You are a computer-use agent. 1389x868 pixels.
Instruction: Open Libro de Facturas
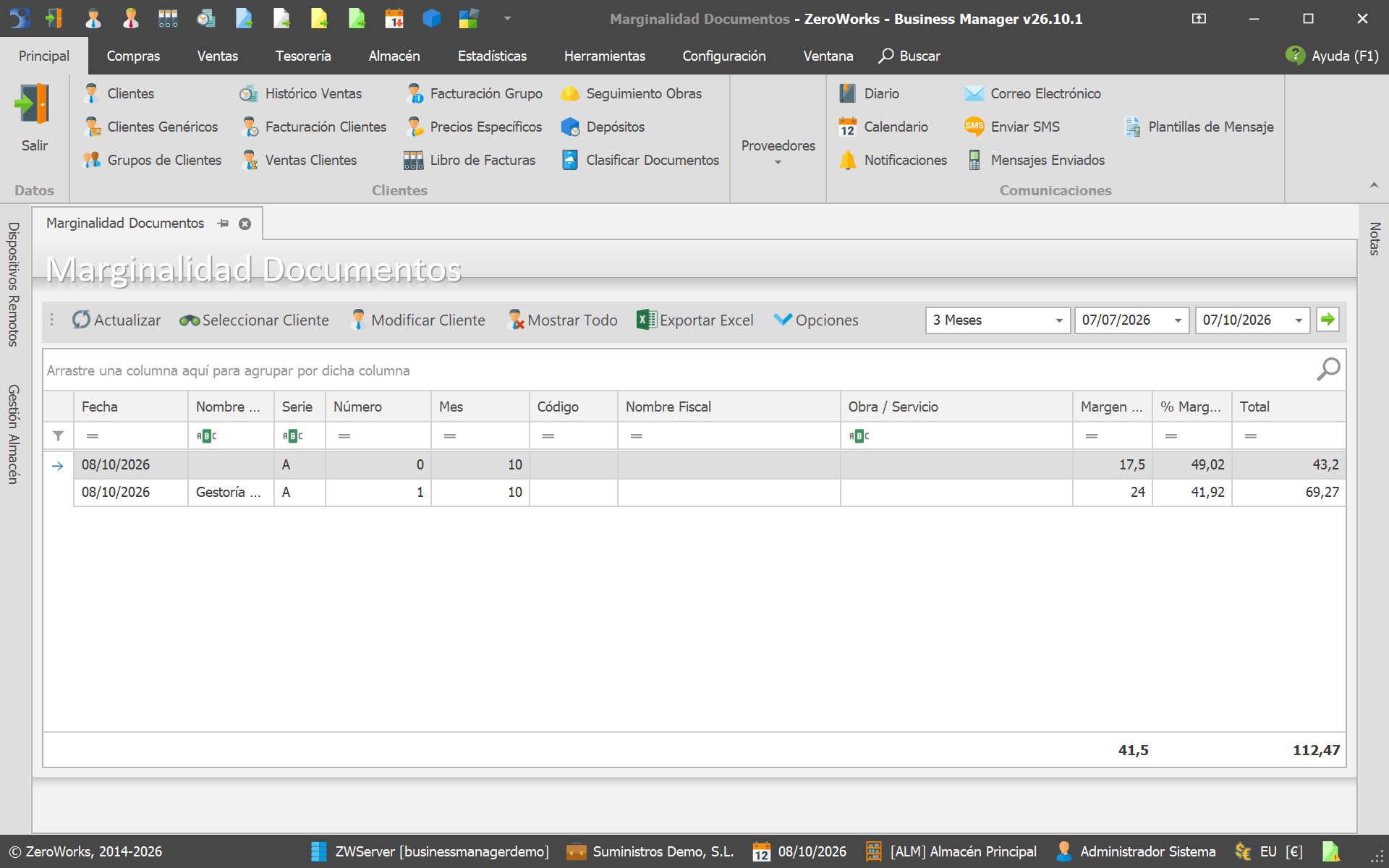(x=470, y=160)
